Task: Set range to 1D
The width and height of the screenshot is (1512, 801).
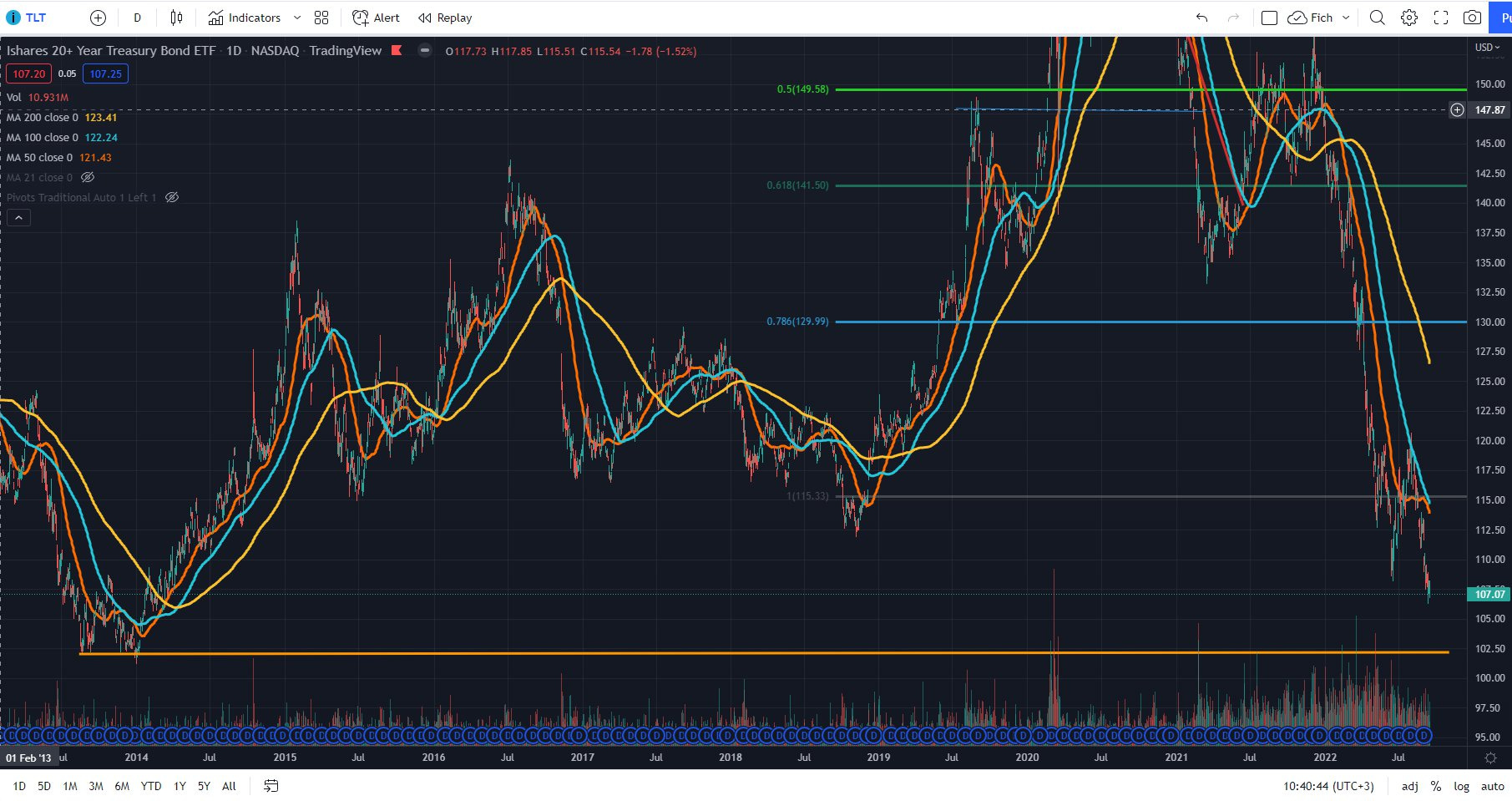Action: tap(19, 786)
